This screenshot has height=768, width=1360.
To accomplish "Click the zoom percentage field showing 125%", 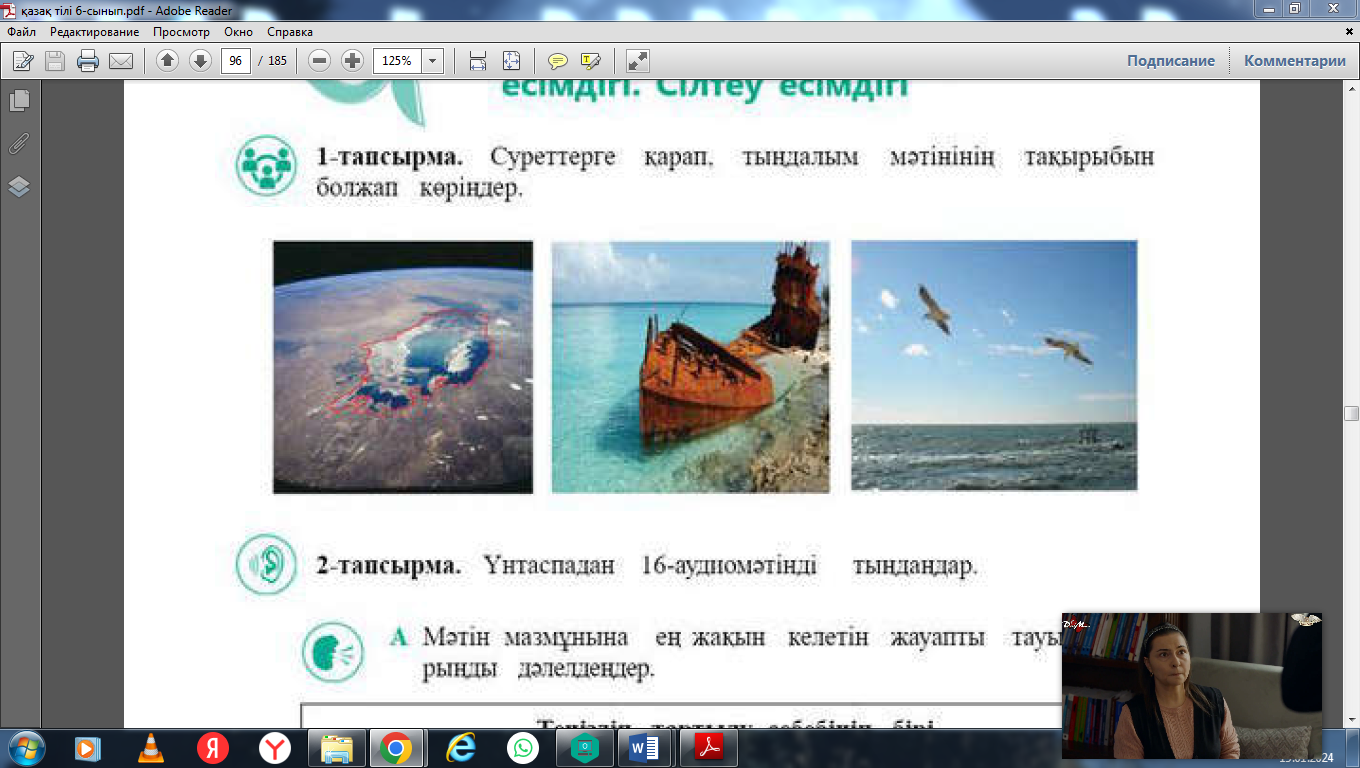I will [x=398, y=61].
